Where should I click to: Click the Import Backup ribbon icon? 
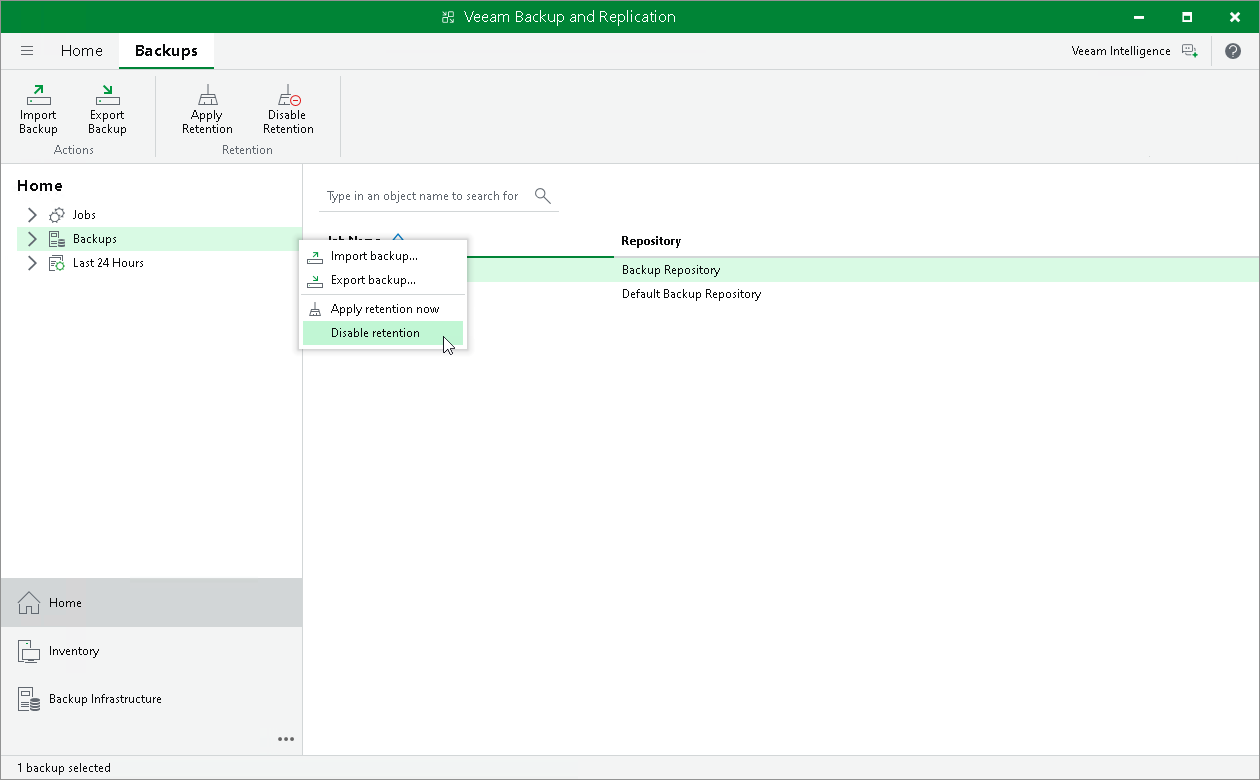pyautogui.click(x=38, y=96)
